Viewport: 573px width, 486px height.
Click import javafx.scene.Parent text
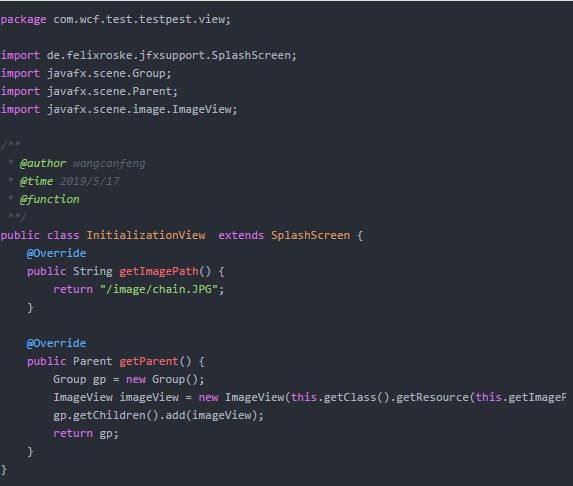[89, 91]
